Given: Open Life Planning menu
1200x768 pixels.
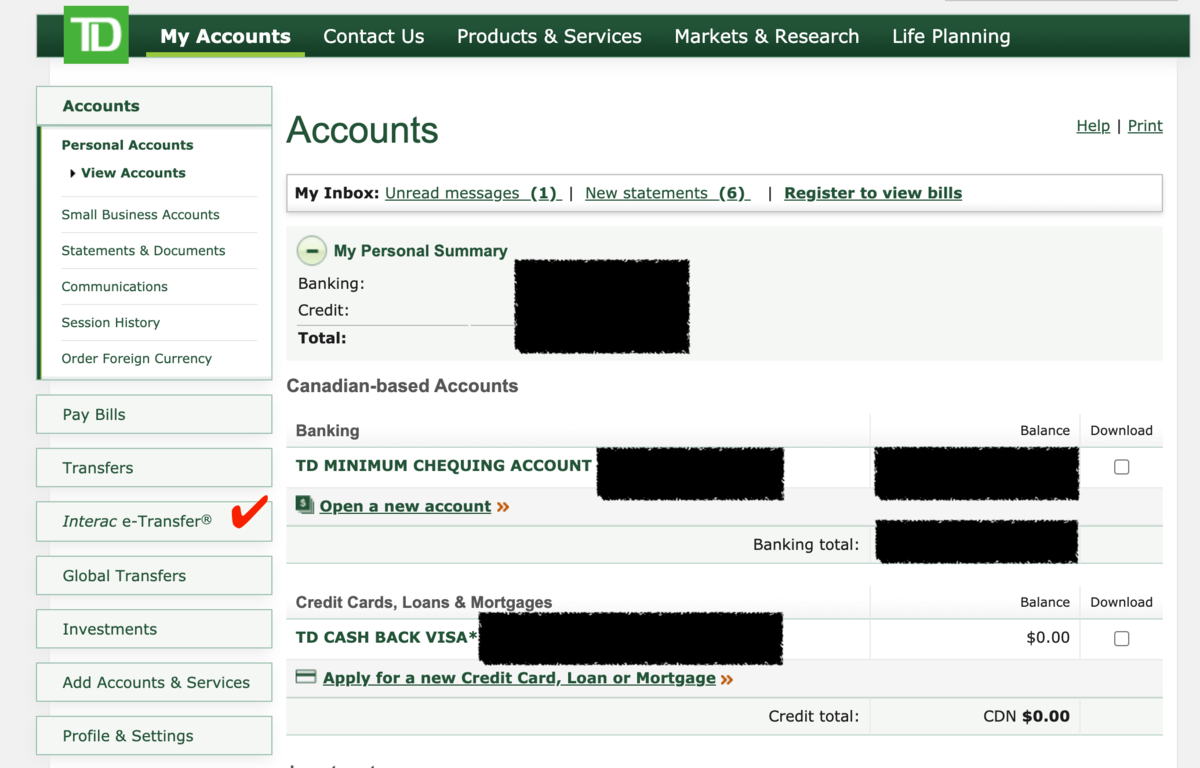Looking at the screenshot, I should pyautogui.click(x=951, y=36).
